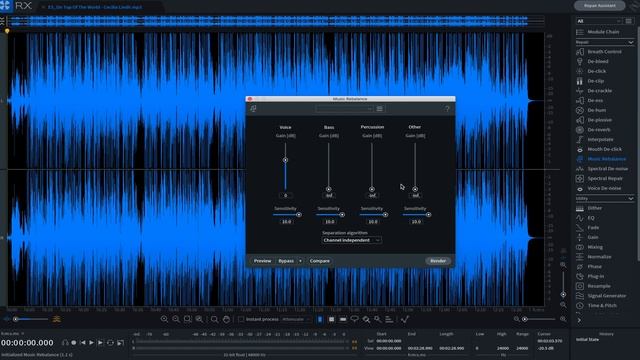
Task: Enable the Instant process checkbox
Action: 241,320
